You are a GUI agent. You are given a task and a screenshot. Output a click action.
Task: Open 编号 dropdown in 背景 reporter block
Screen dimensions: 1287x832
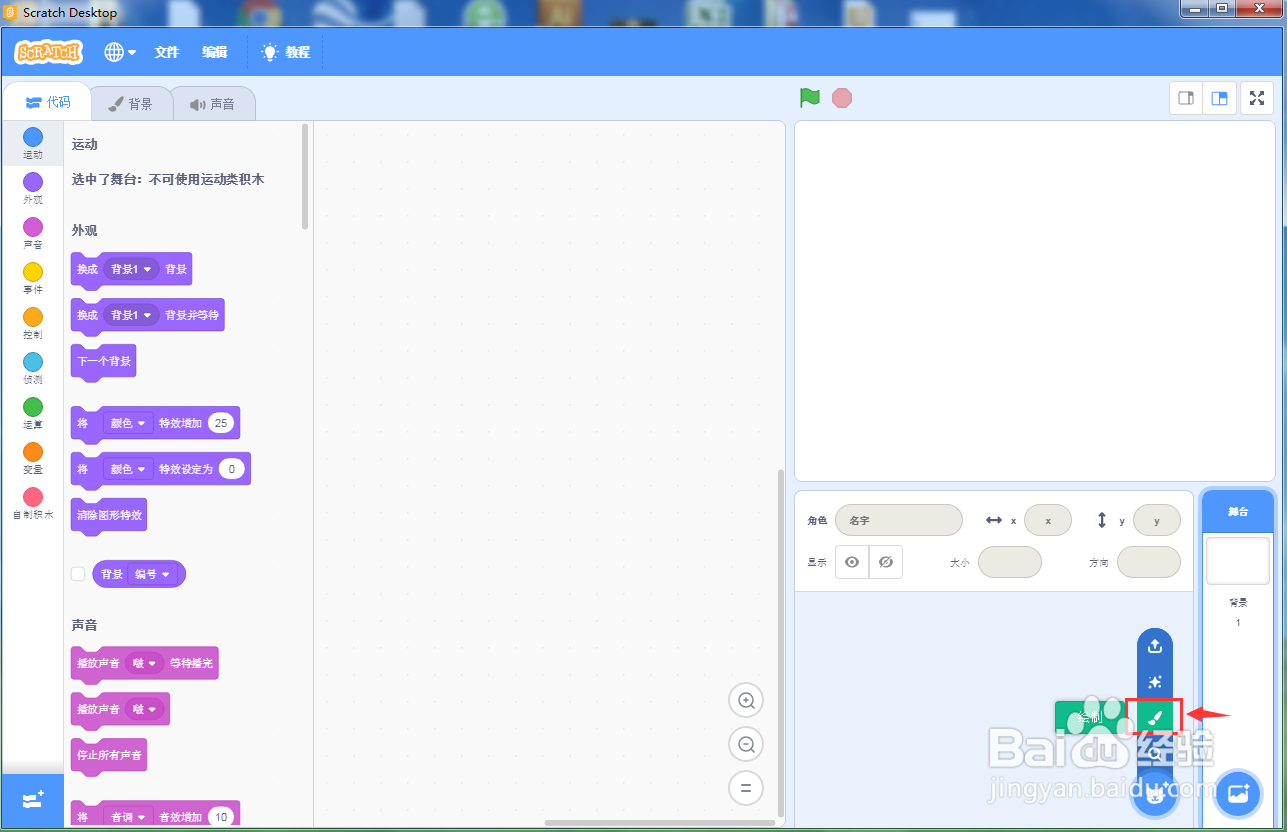point(153,574)
